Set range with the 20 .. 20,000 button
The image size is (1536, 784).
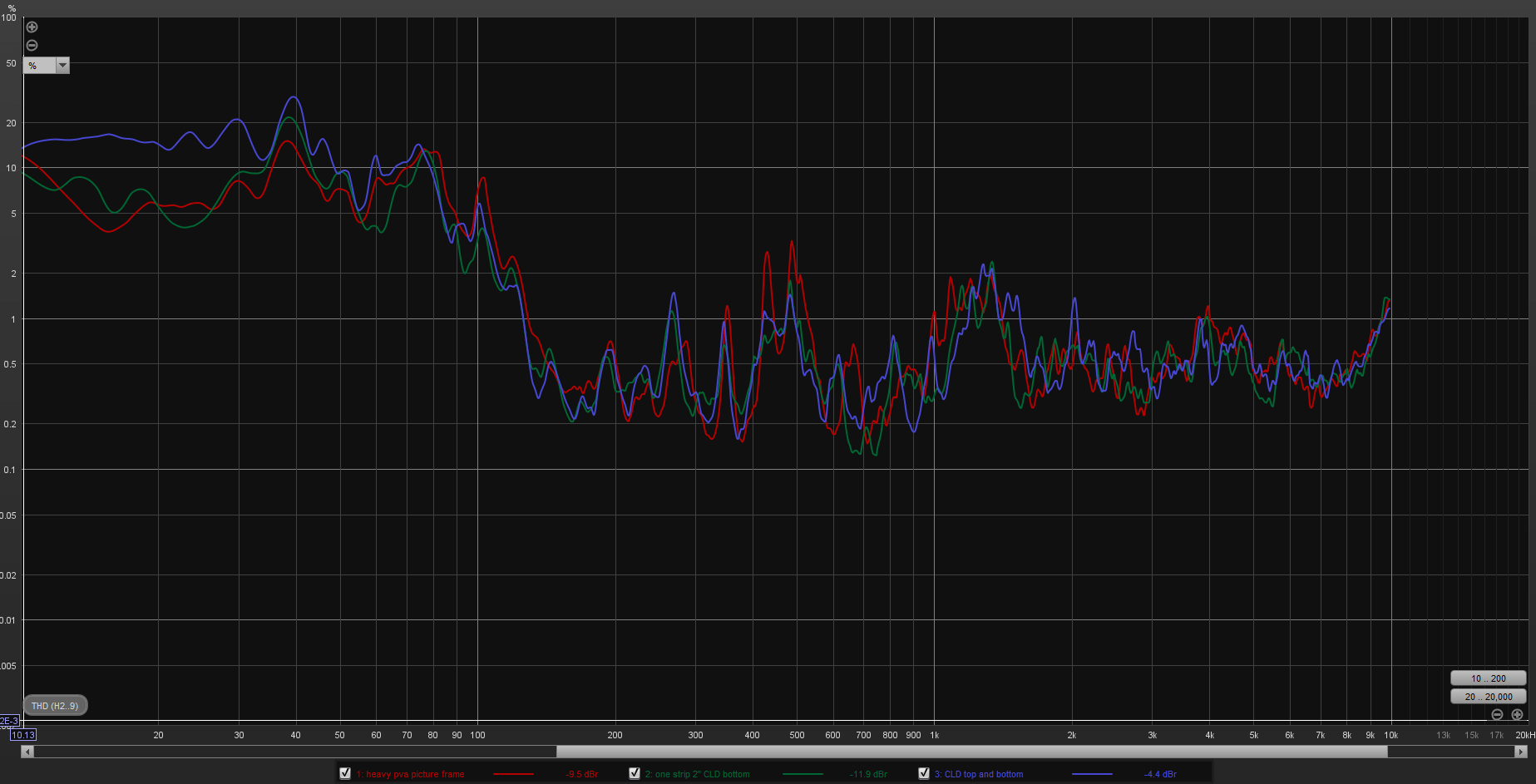1489,697
